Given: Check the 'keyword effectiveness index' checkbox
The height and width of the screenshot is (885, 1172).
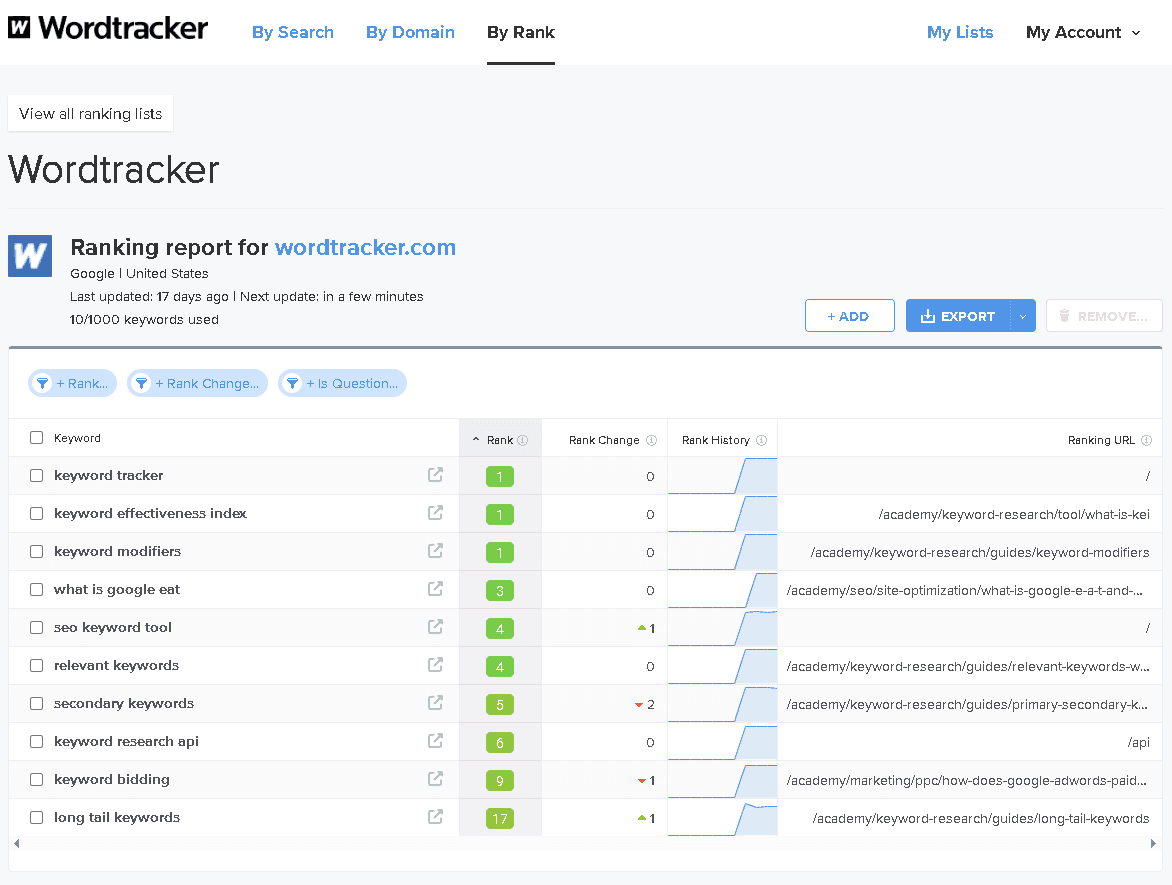Looking at the screenshot, I should [x=37, y=514].
